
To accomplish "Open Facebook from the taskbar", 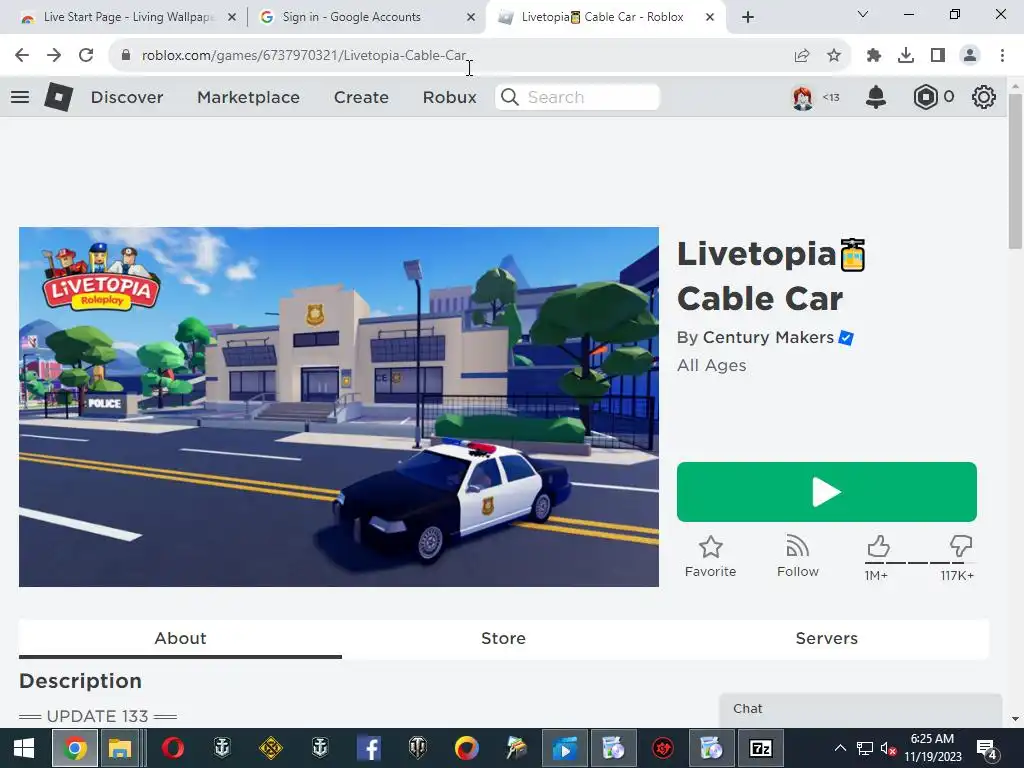I will [x=368, y=748].
